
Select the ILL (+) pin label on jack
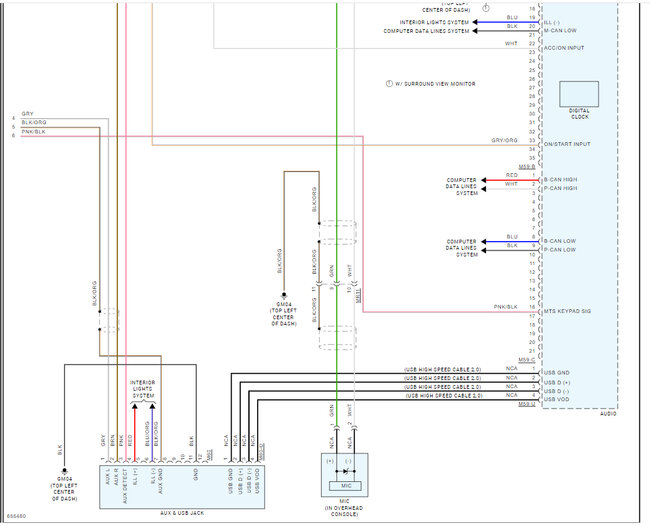tap(134, 477)
